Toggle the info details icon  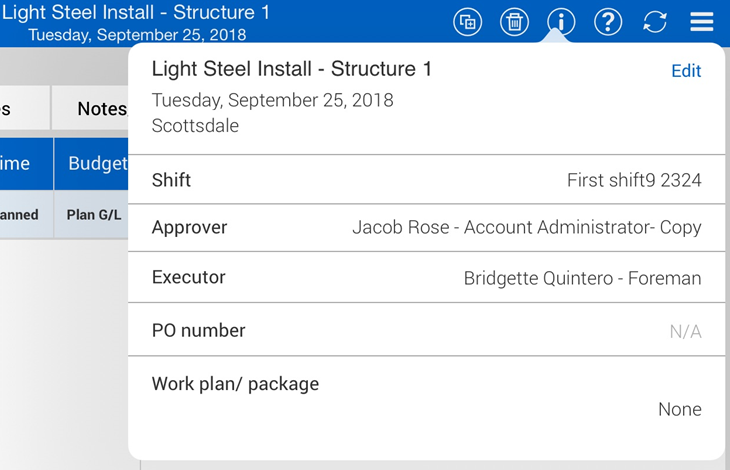point(561,21)
